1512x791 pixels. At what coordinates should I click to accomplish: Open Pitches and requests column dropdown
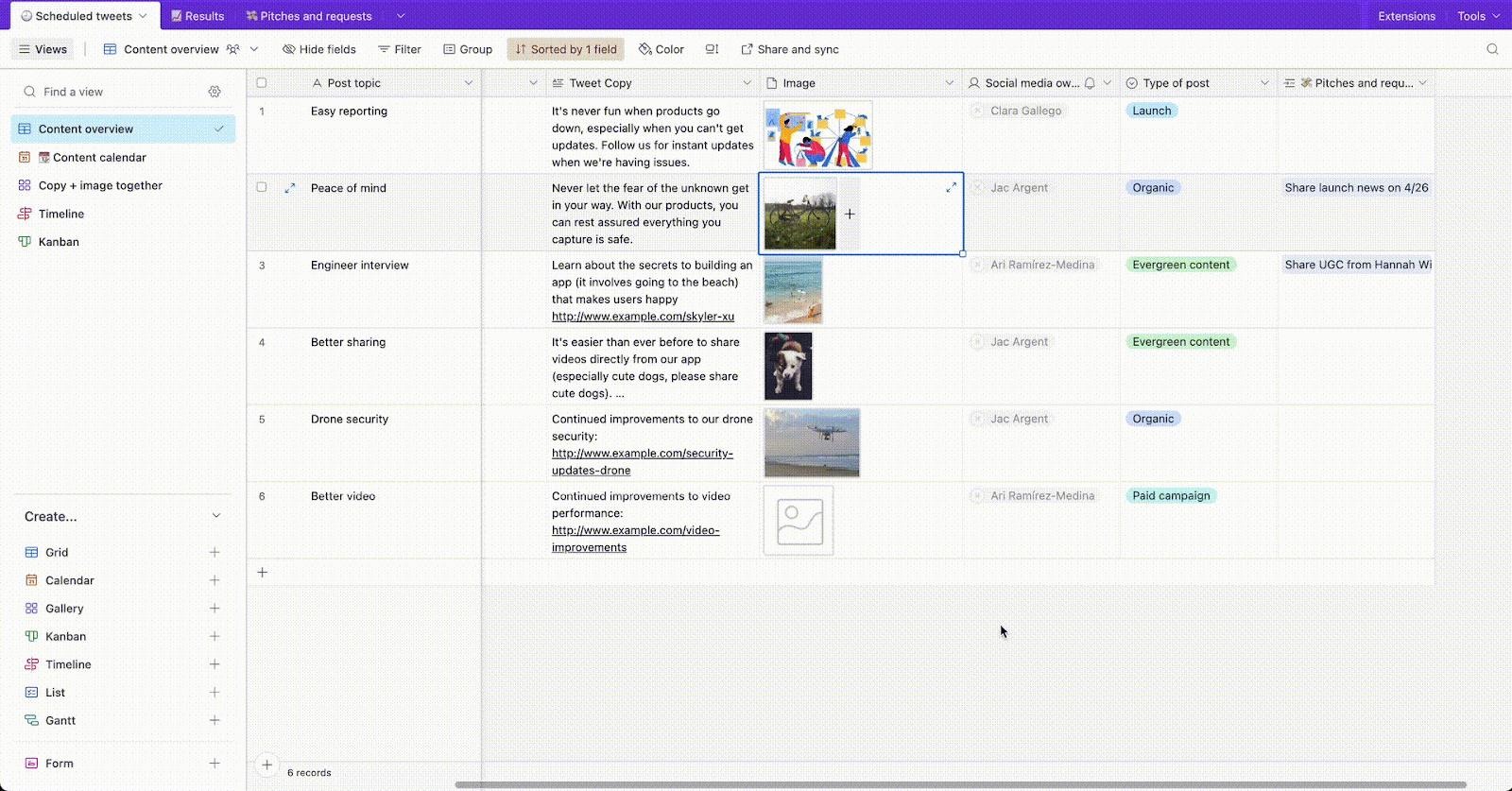[1422, 83]
